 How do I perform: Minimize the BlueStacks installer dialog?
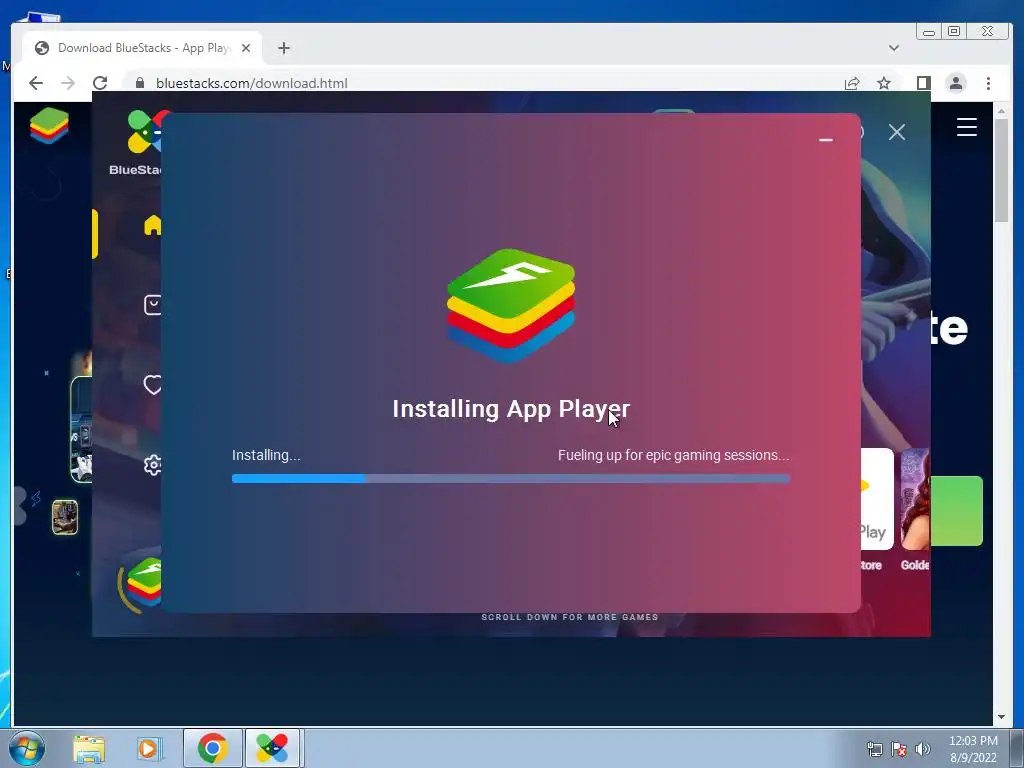click(825, 140)
